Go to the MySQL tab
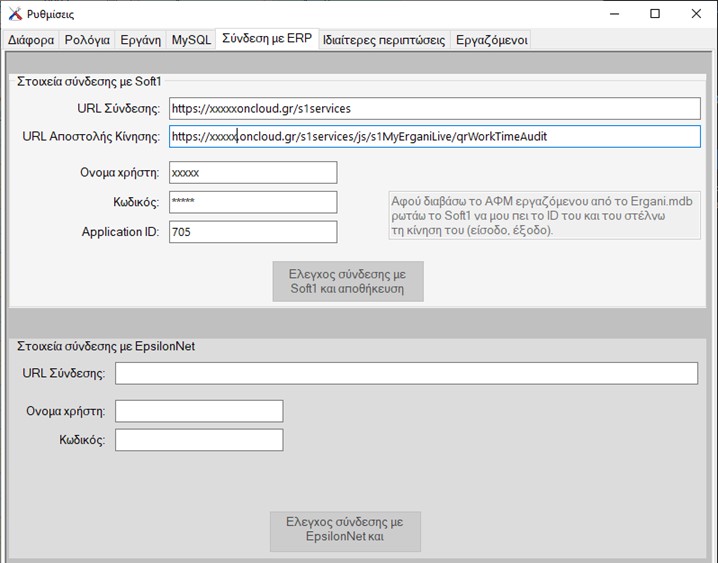This screenshot has height=563, width=718. coord(191,40)
